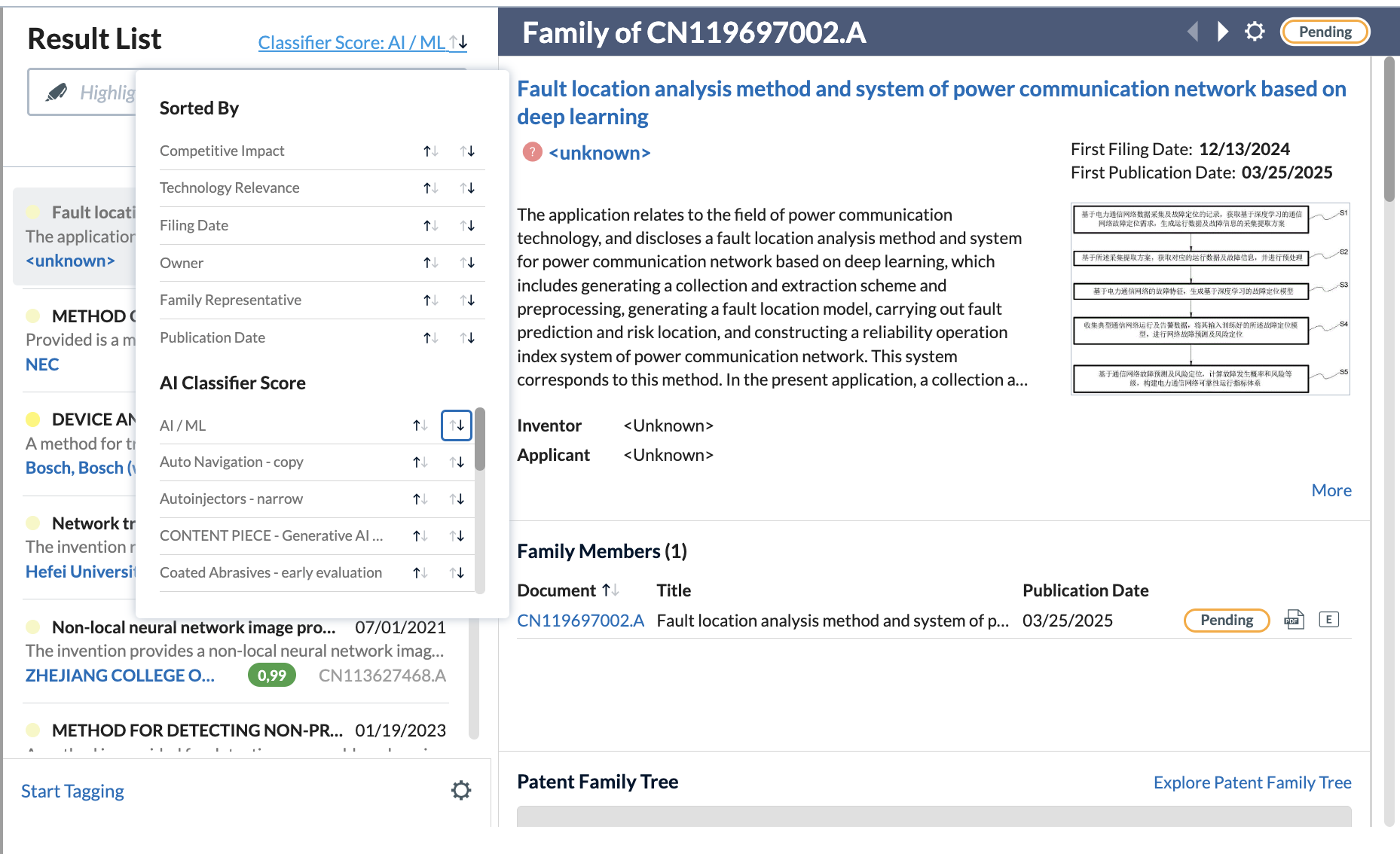1400x854 pixels.
Task: Open patent title link about fault location
Action: (931, 102)
